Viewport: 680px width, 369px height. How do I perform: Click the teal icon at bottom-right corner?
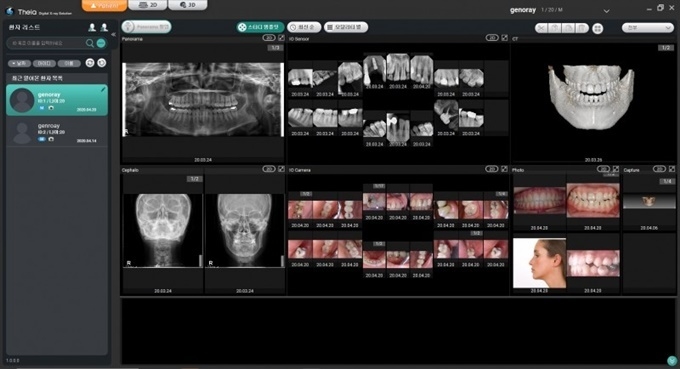tap(672, 360)
